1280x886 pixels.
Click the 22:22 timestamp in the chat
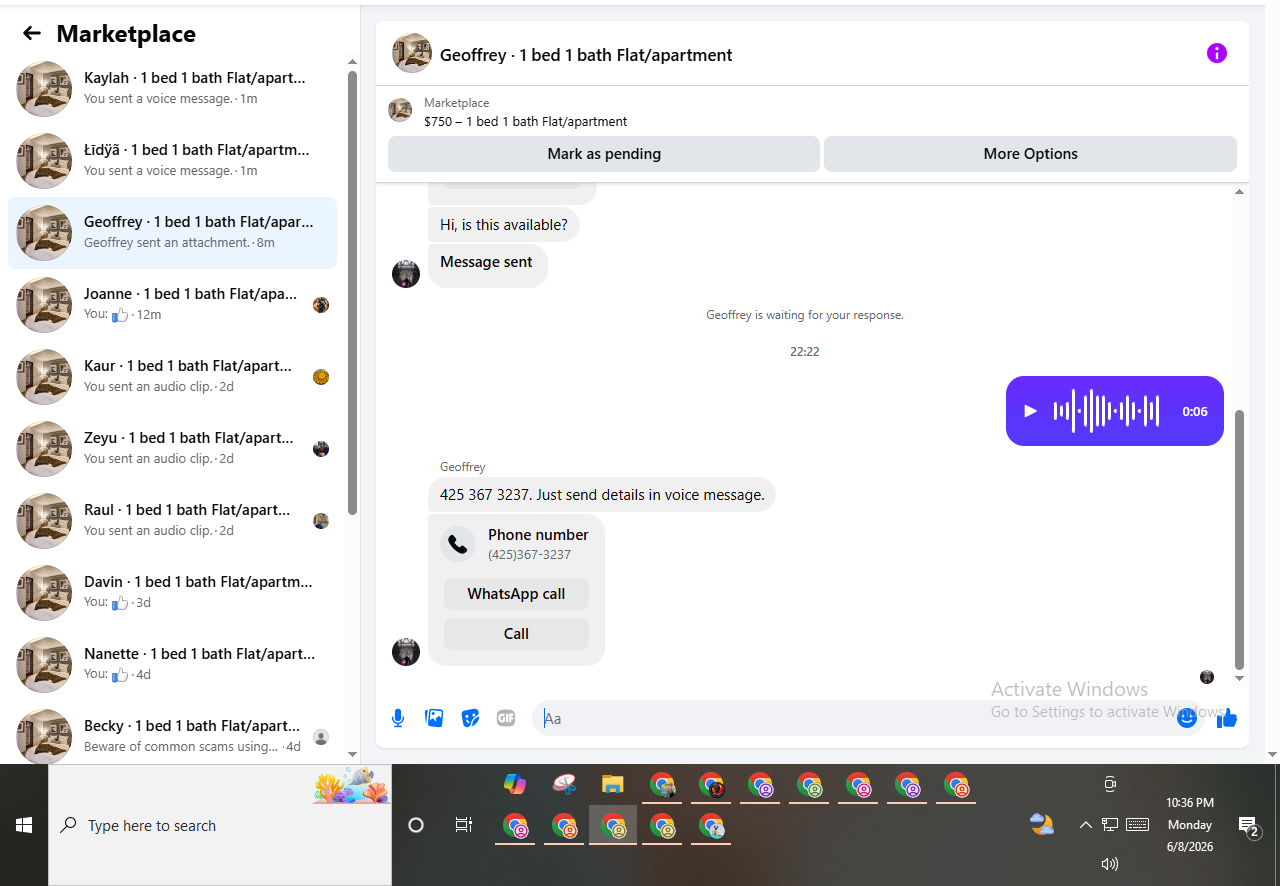[x=805, y=352]
